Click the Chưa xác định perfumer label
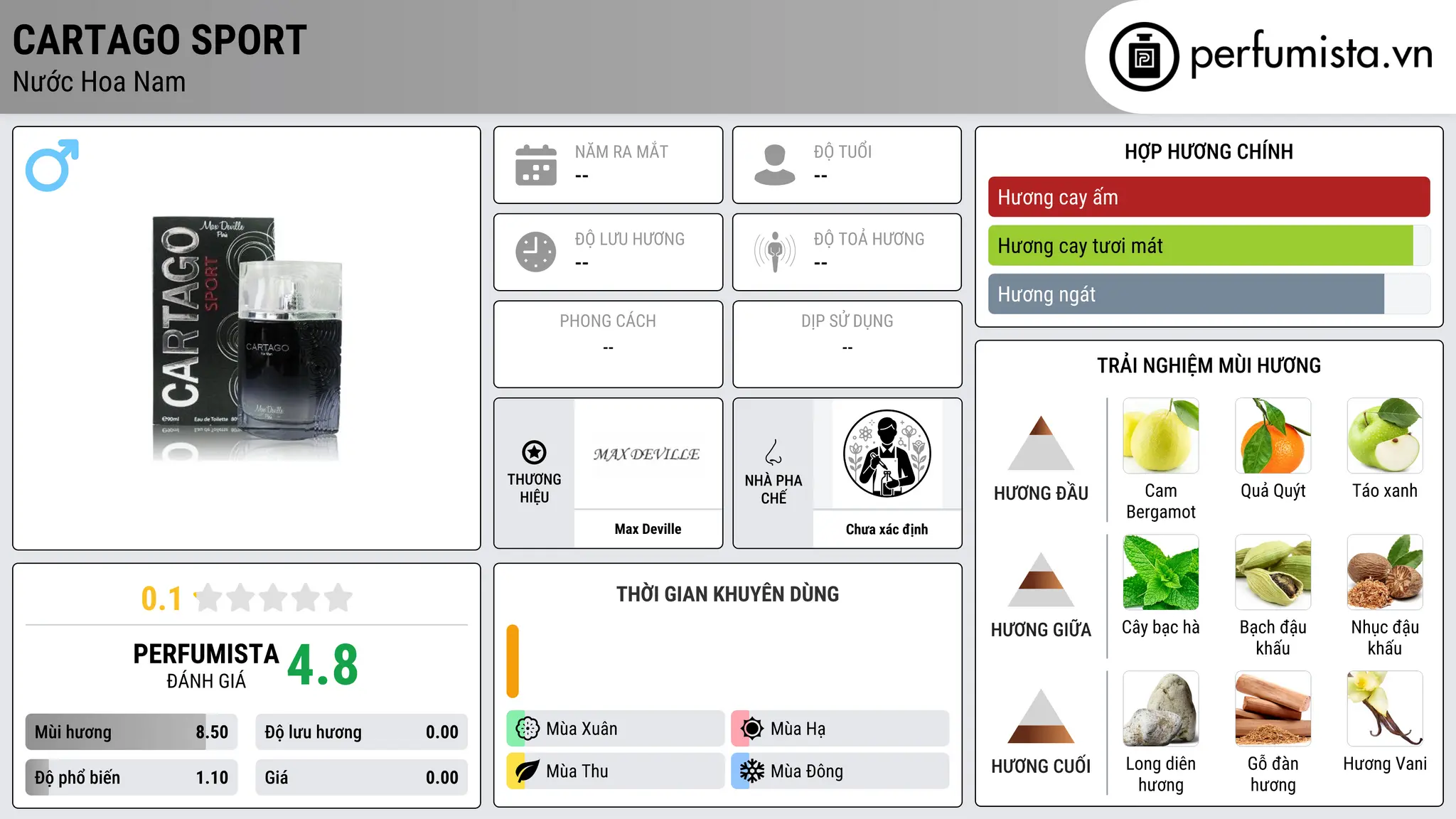Viewport: 1456px width, 819px height. (887, 529)
